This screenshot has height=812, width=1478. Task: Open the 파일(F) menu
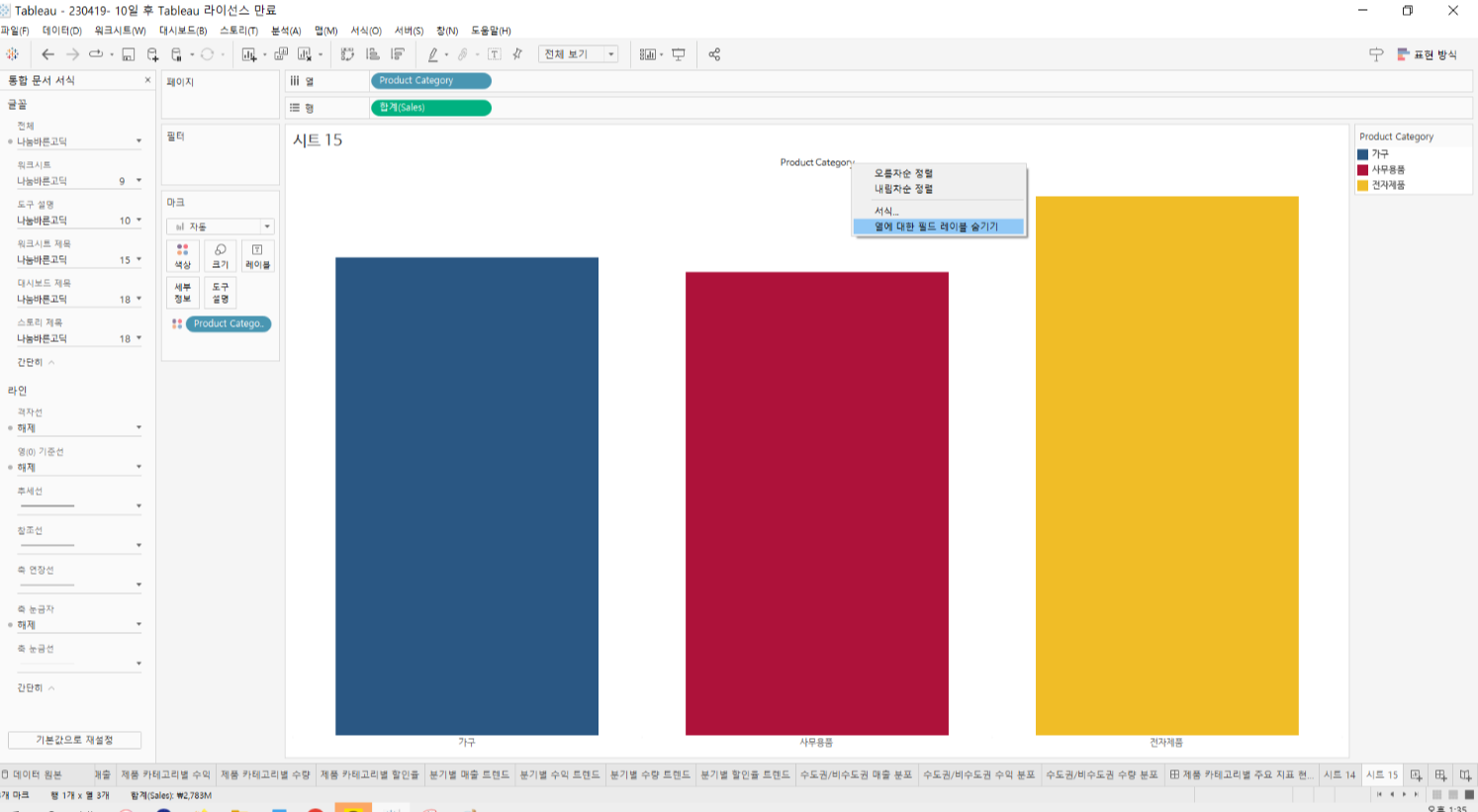point(15,31)
